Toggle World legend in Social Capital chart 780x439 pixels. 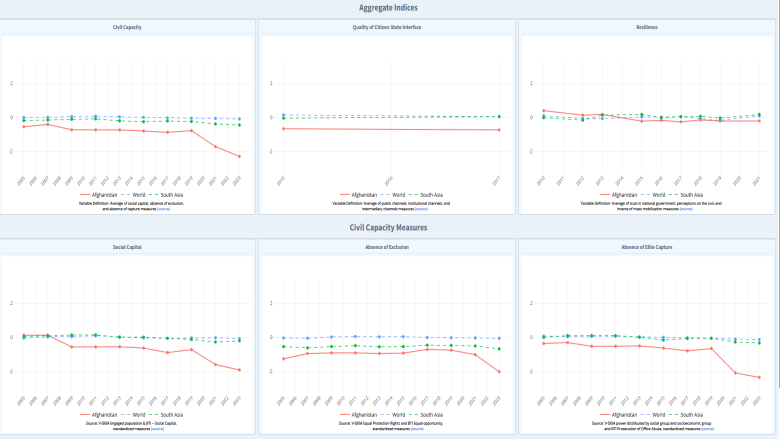139,414
